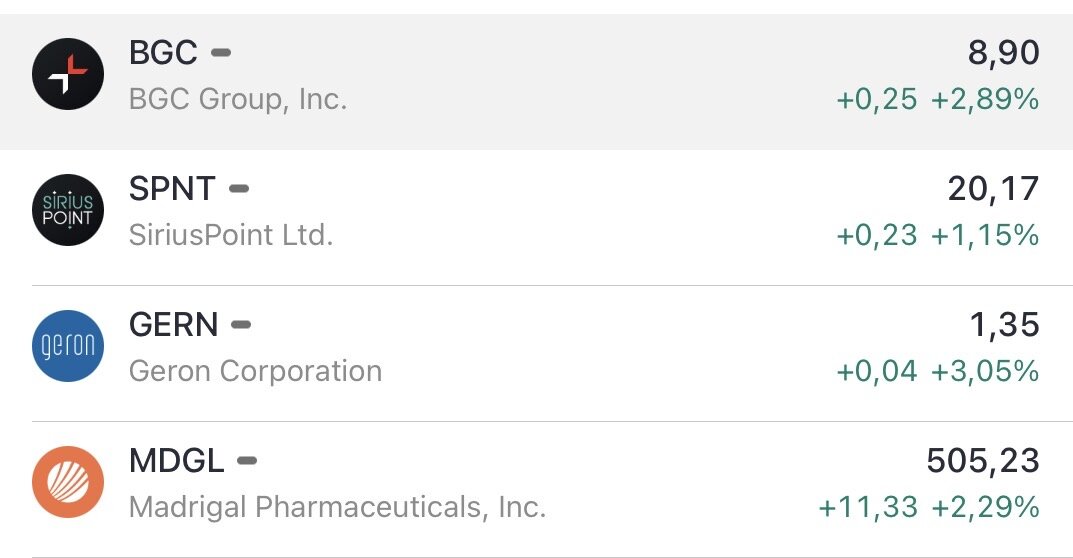Tap MDGL percent change +2,29%
Screen dimensions: 1073x558
[x=985, y=507]
